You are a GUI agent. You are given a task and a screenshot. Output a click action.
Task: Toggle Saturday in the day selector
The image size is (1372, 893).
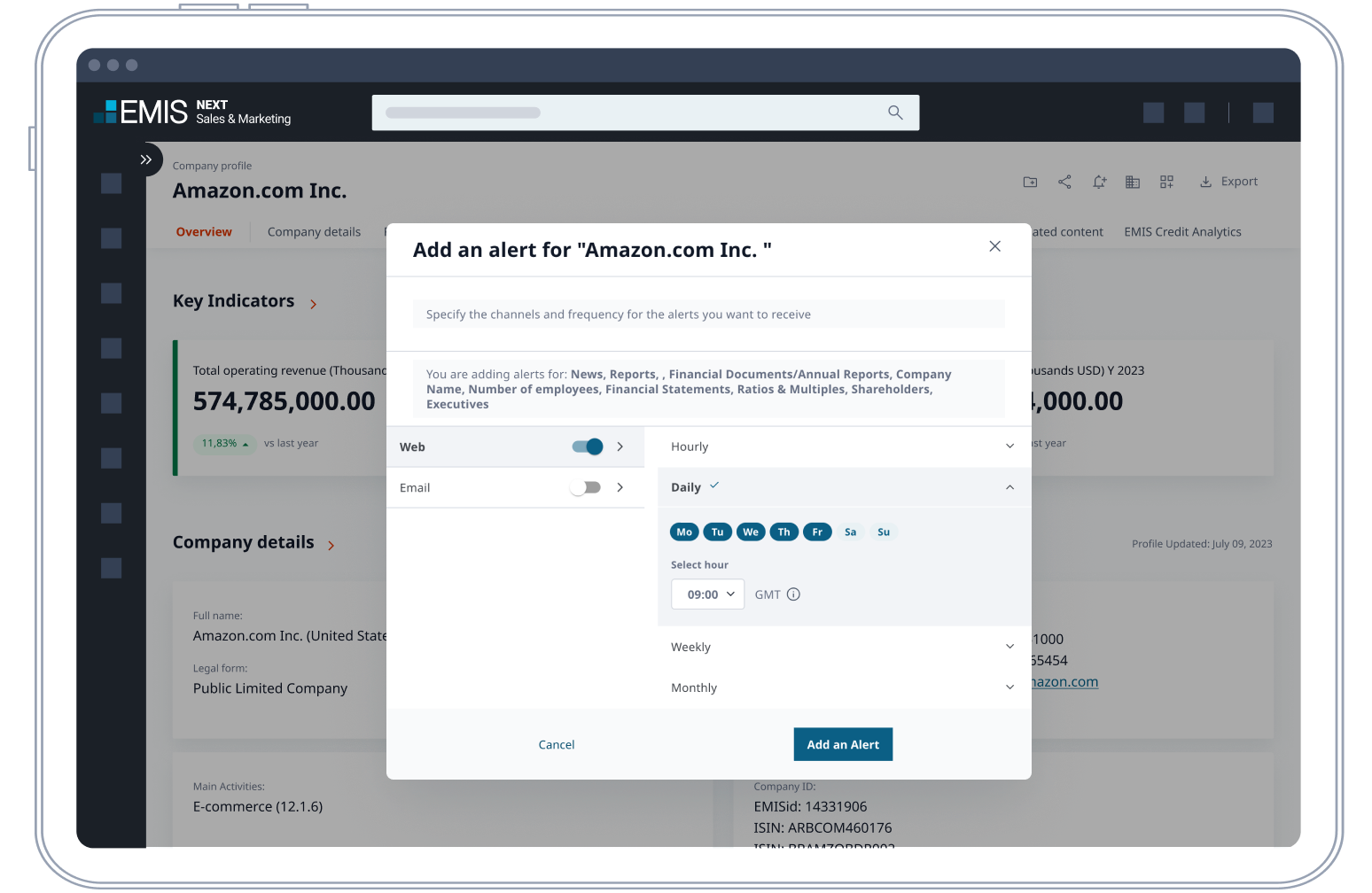pyautogui.click(x=850, y=532)
